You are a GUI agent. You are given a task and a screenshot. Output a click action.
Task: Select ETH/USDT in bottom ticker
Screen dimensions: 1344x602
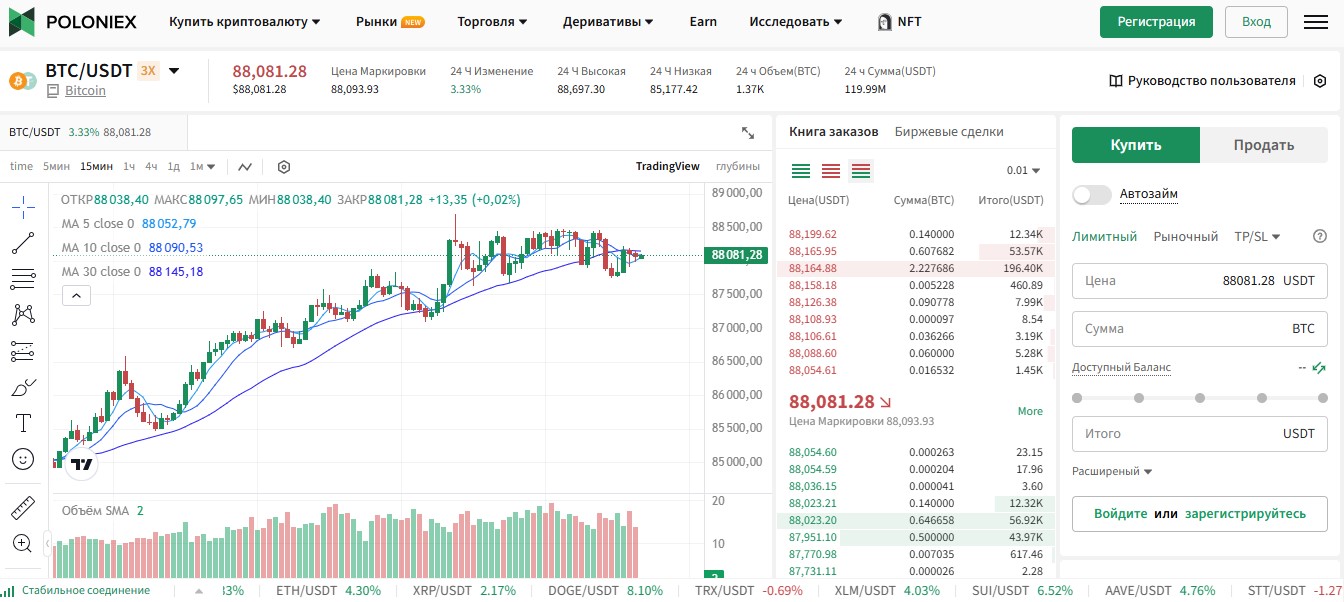[328, 591]
